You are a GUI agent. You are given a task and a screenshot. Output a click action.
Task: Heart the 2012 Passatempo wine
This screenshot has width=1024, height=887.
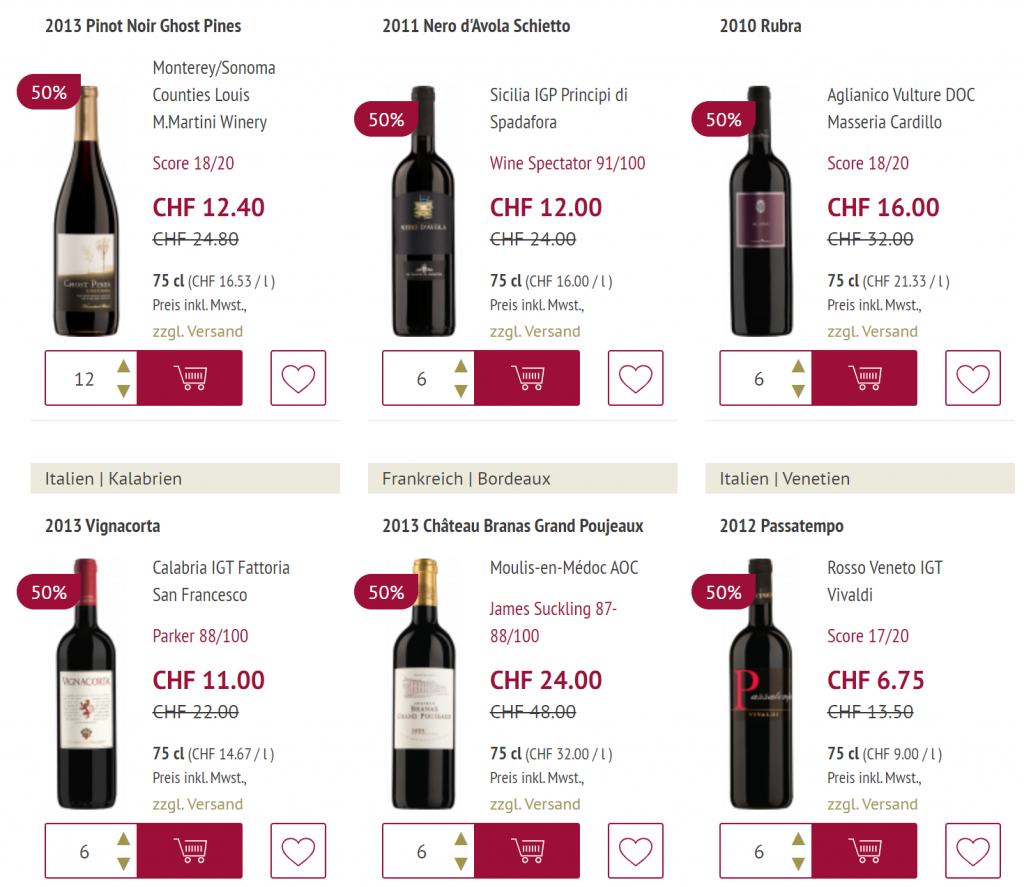coord(972,851)
